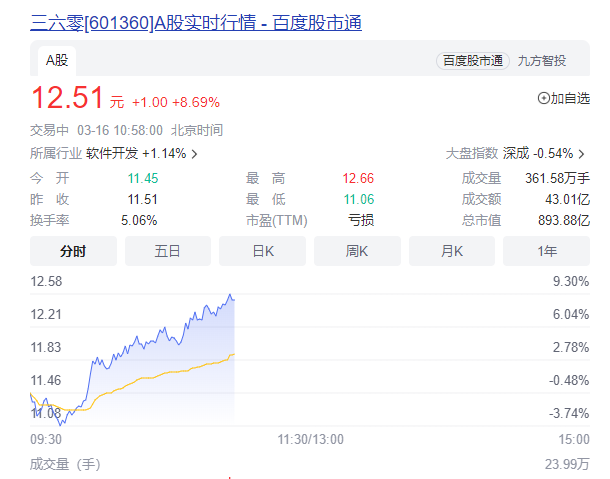Click volume scale 23.99万
The width and height of the screenshot is (610, 479).
tap(567, 464)
